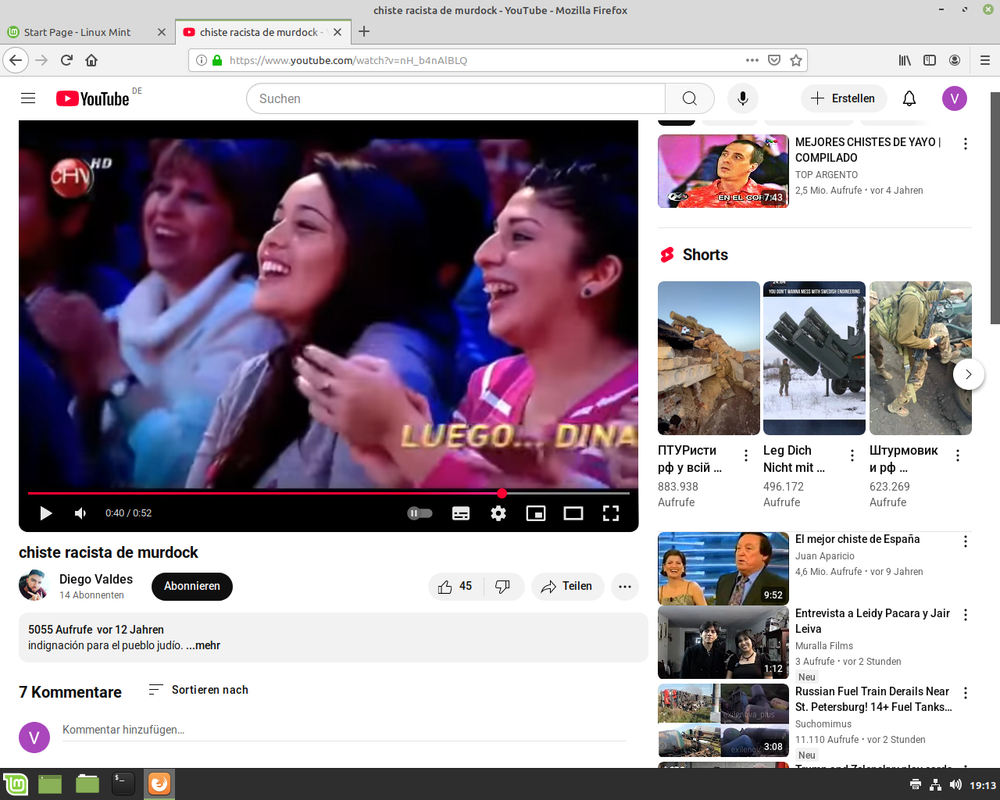Open the Sortieren nach dropdown
The image size is (1000, 800).
coord(198,690)
